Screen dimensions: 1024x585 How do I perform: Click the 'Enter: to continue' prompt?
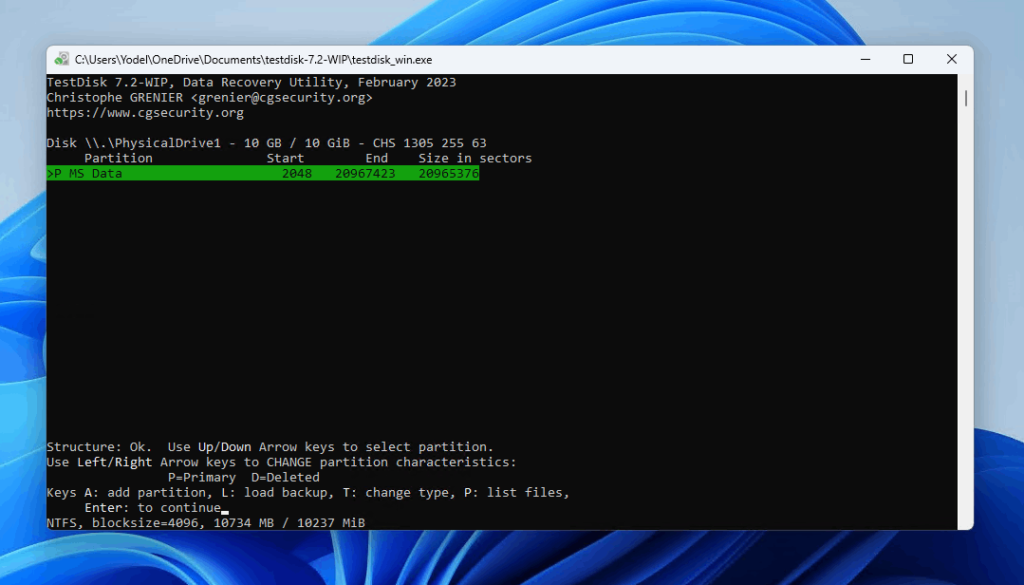(152, 508)
